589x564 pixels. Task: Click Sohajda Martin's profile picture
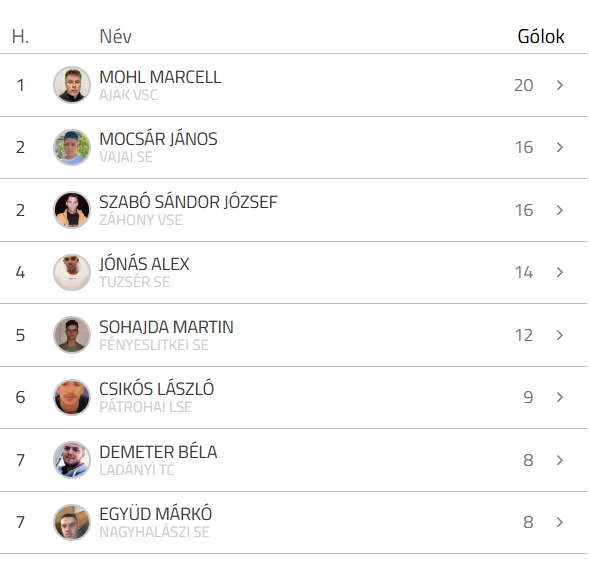[x=72, y=335]
